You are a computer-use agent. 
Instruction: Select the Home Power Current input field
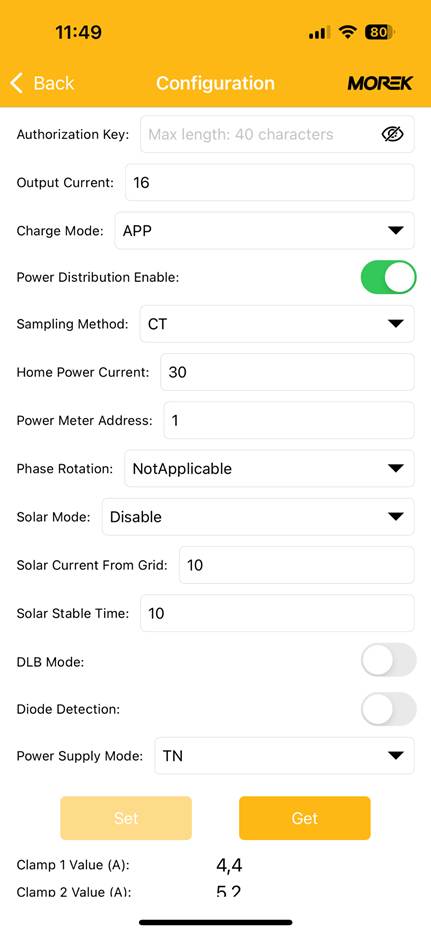288,372
